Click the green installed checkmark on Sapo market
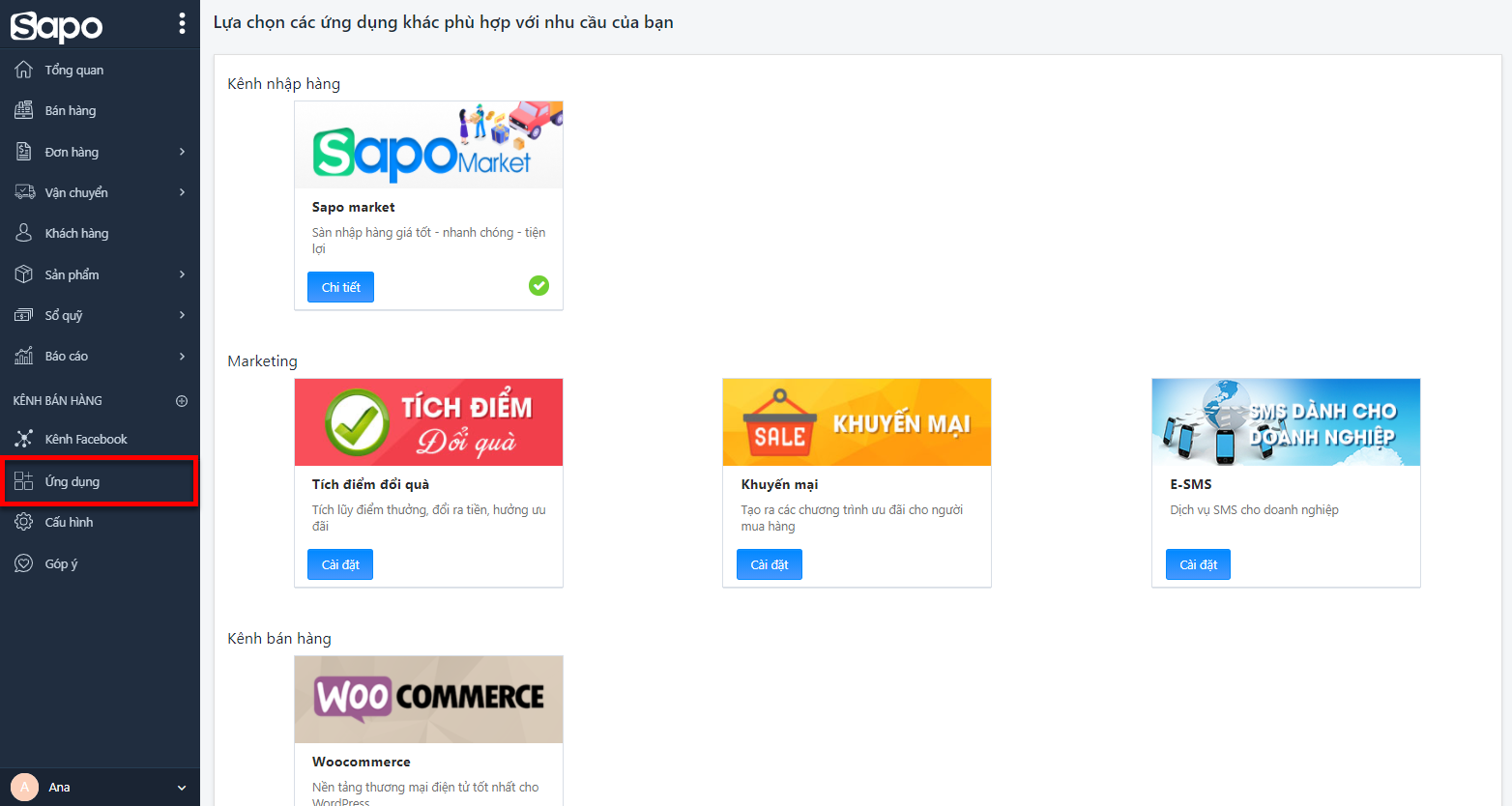 pyautogui.click(x=539, y=285)
